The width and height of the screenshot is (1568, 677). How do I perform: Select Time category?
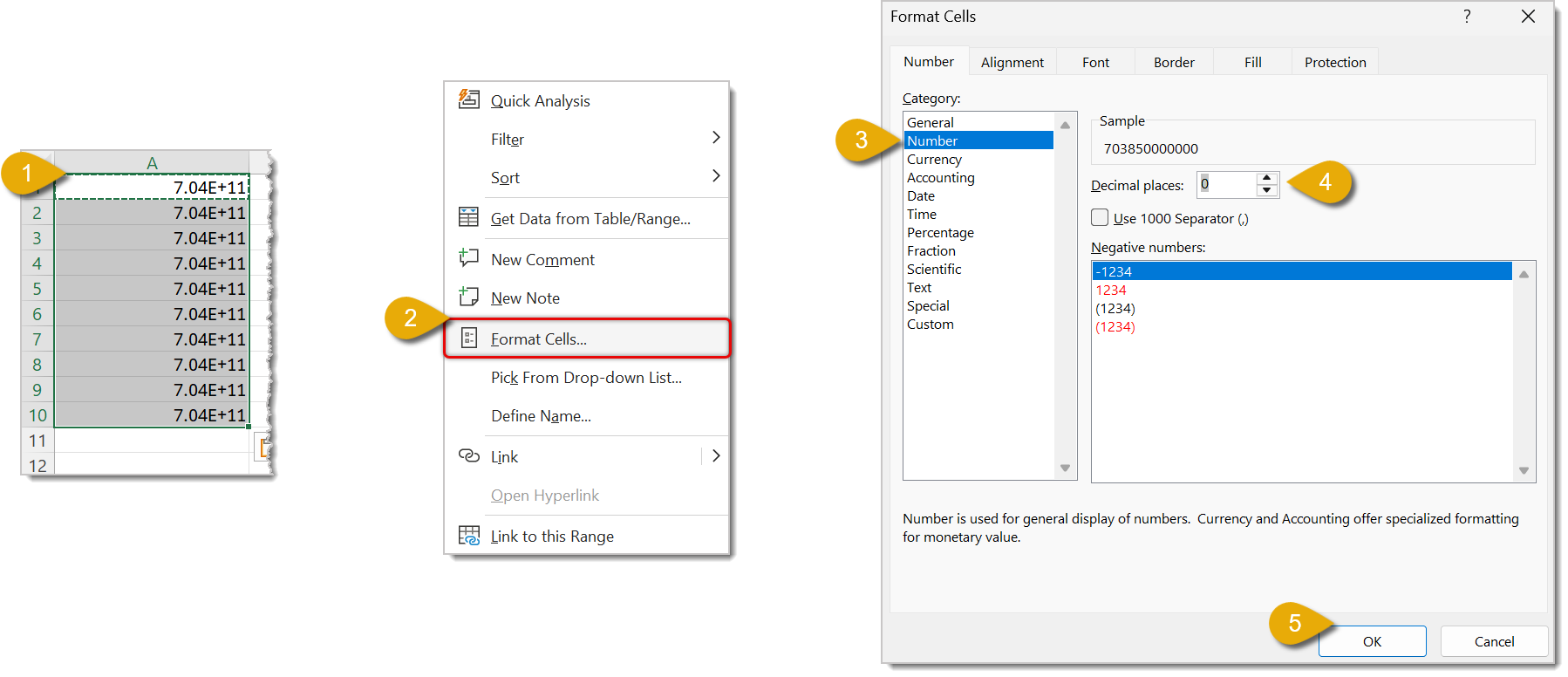pyautogui.click(x=978, y=214)
